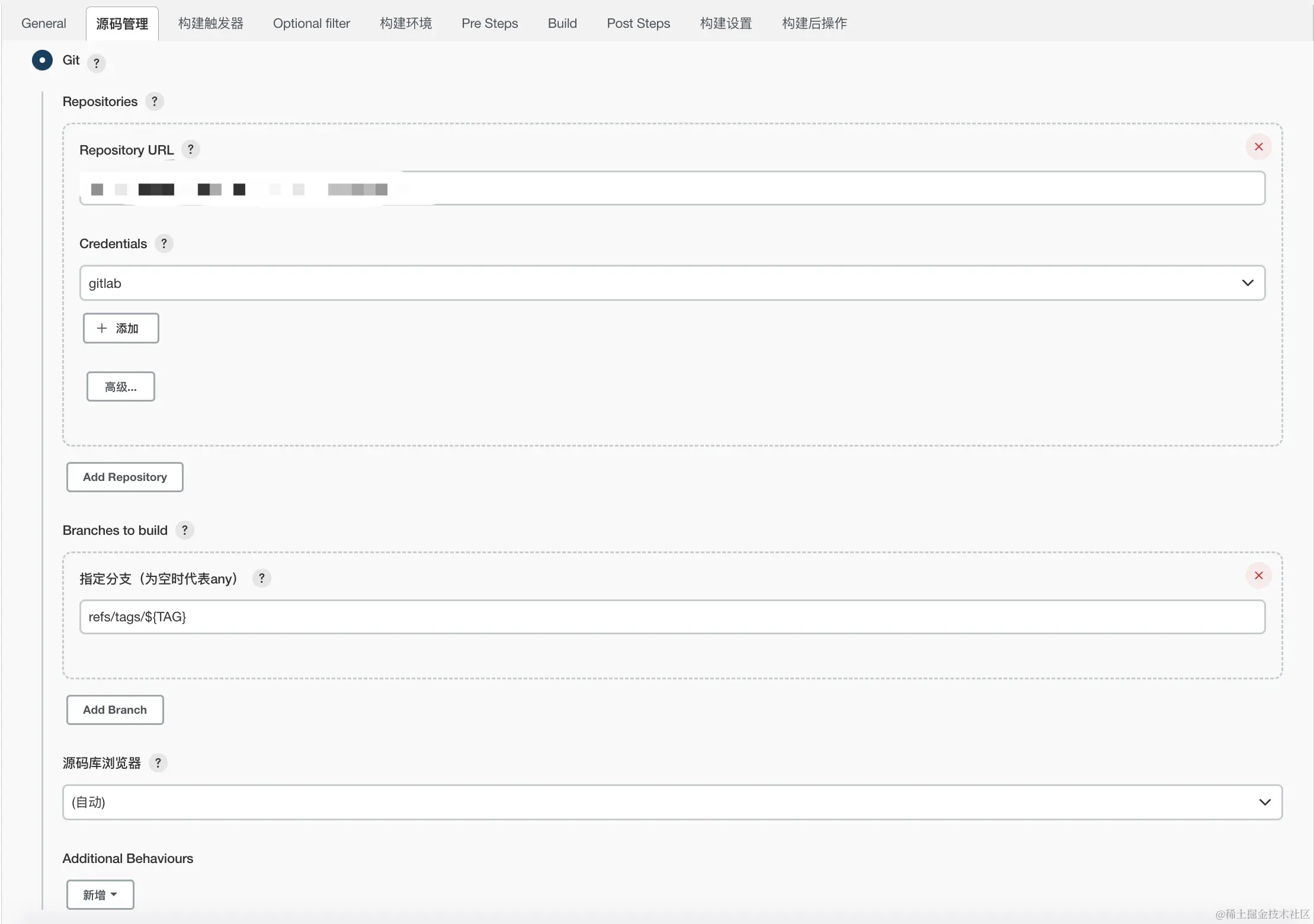1314x924 pixels.
Task: Open Branches to build help icon
Action: point(184,530)
